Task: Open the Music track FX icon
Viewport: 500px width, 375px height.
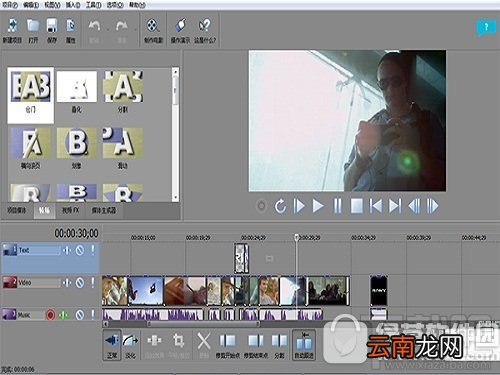Action: (63, 315)
